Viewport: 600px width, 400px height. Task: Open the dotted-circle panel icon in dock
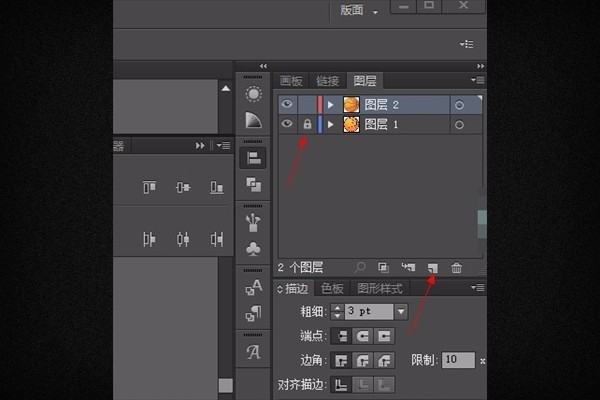pyautogui.click(x=254, y=94)
